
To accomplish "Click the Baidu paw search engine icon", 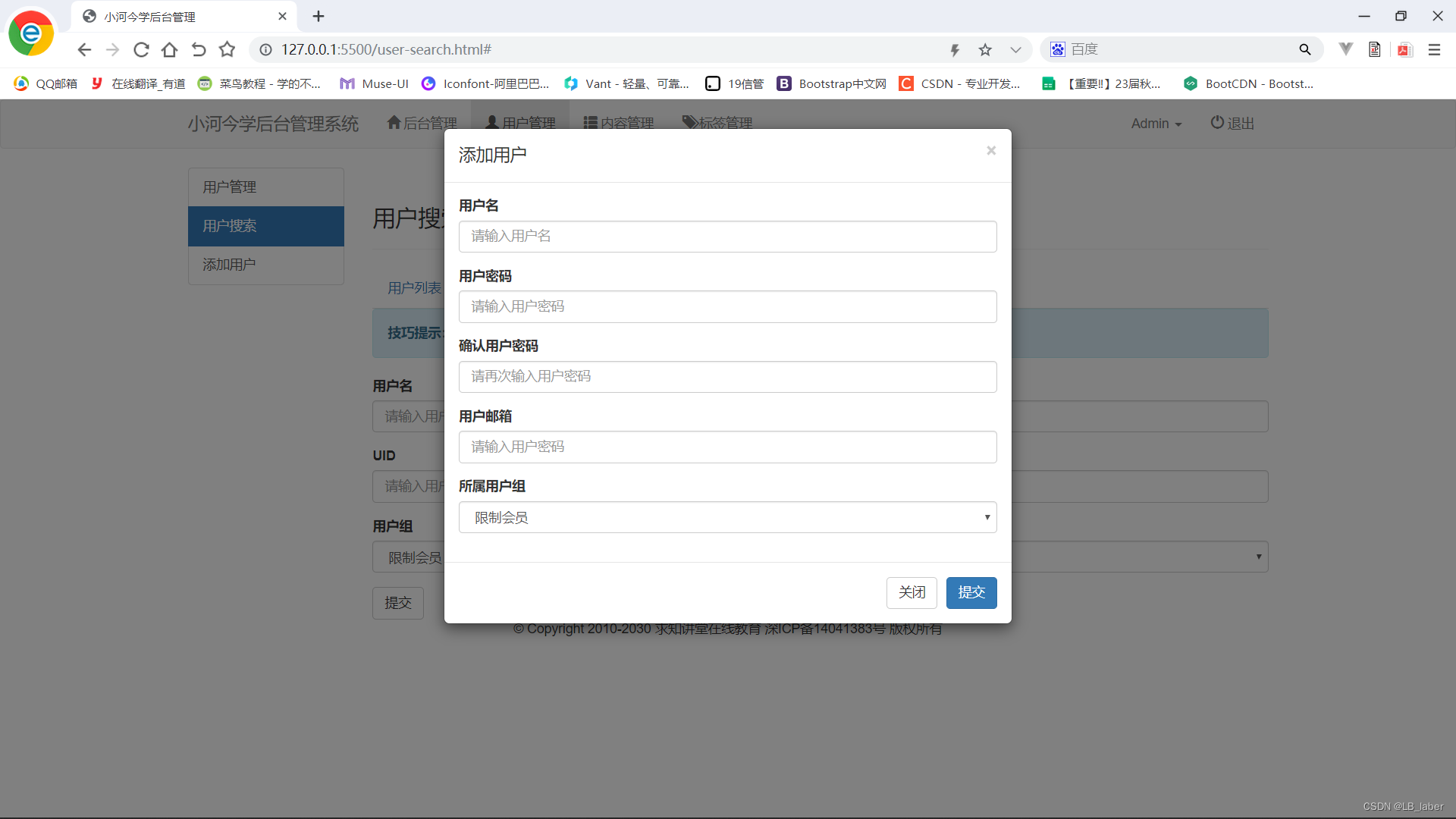I will pos(1058,49).
